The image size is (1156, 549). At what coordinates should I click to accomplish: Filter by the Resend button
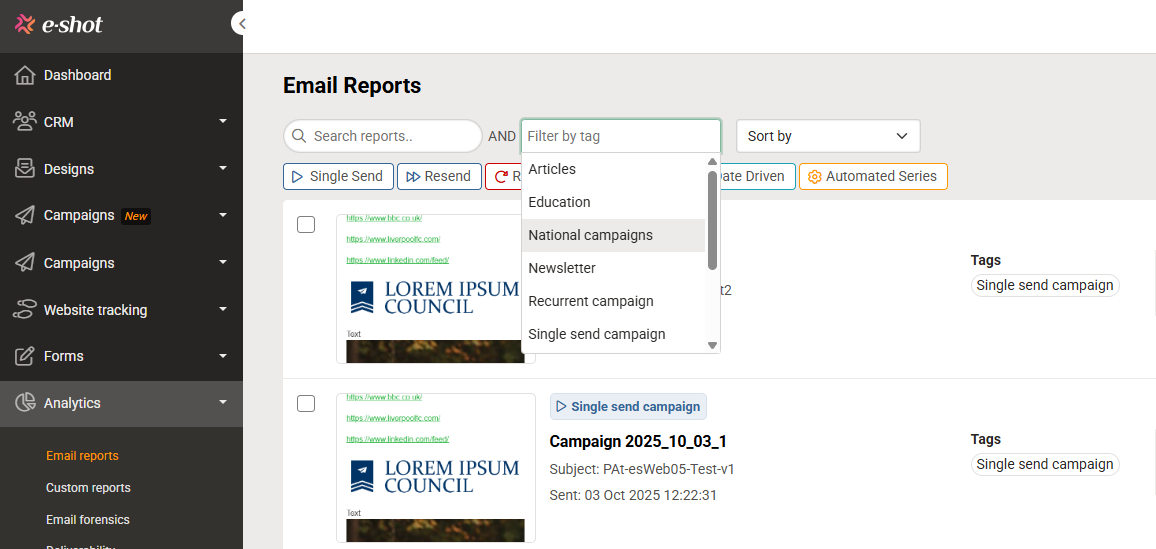point(439,177)
